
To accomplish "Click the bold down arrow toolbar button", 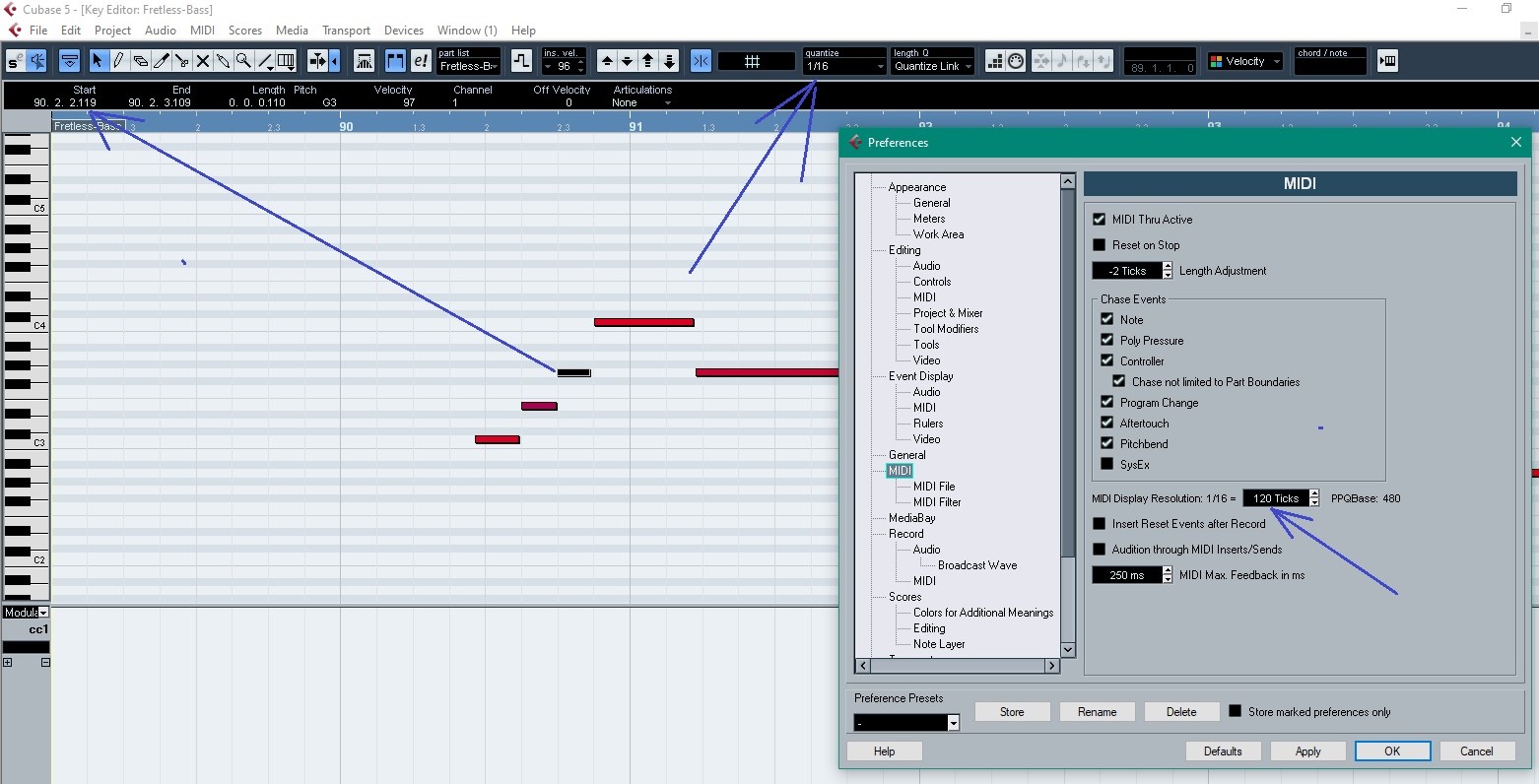I will (669, 61).
